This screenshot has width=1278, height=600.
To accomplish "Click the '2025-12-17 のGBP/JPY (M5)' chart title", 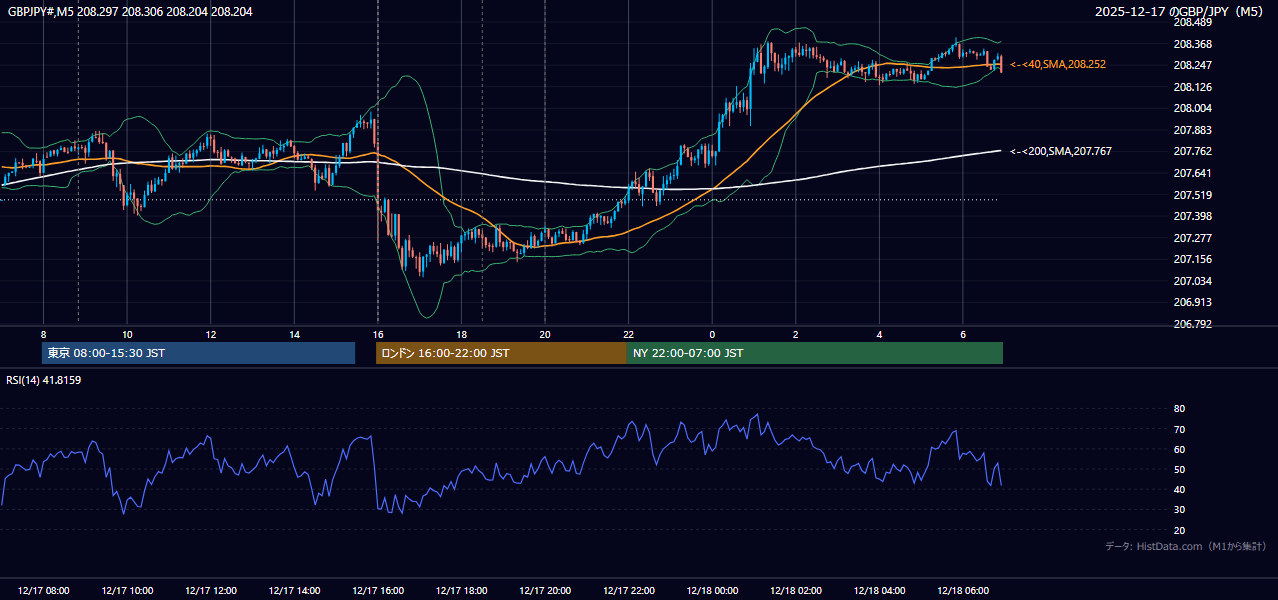I will click(x=1181, y=12).
